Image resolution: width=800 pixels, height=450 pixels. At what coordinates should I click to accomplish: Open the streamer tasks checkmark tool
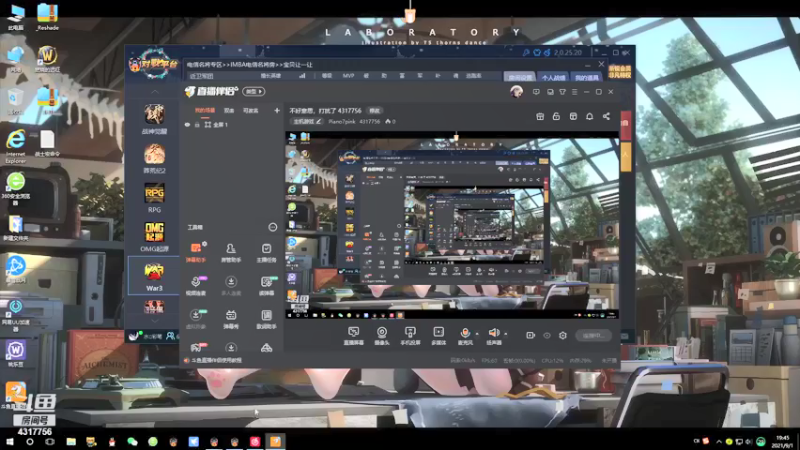[x=266, y=252]
